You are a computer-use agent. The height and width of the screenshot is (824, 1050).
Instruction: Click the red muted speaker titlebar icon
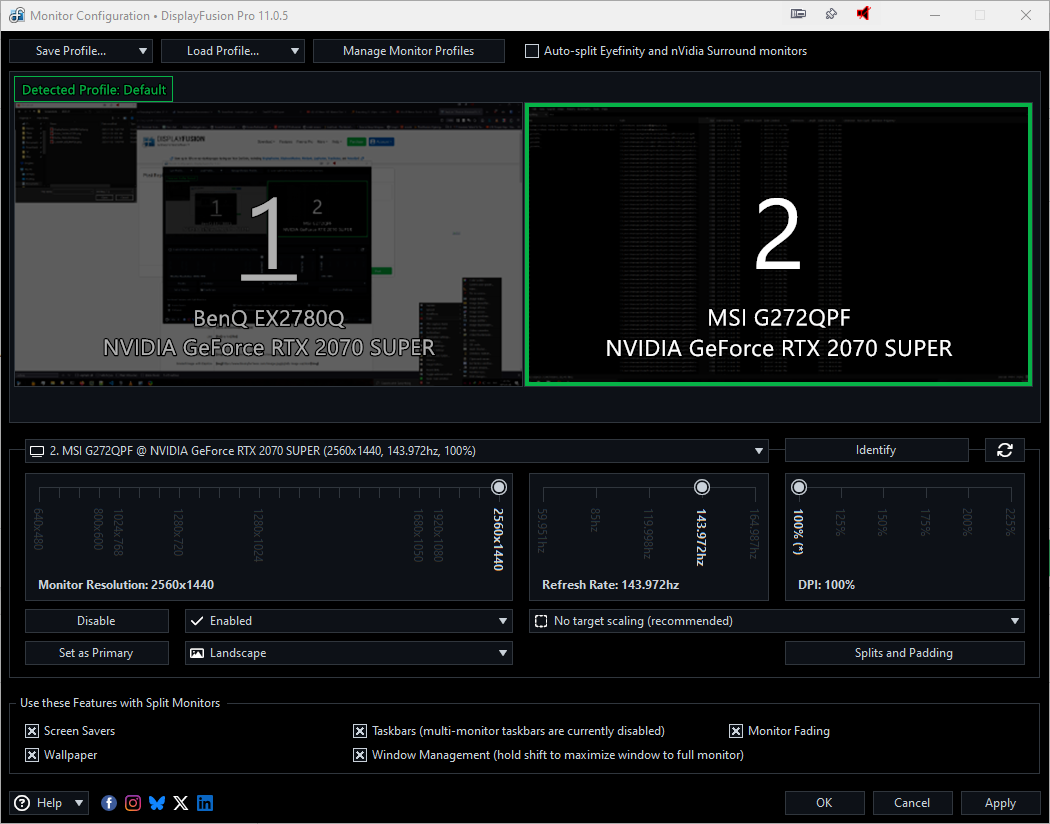tap(863, 15)
